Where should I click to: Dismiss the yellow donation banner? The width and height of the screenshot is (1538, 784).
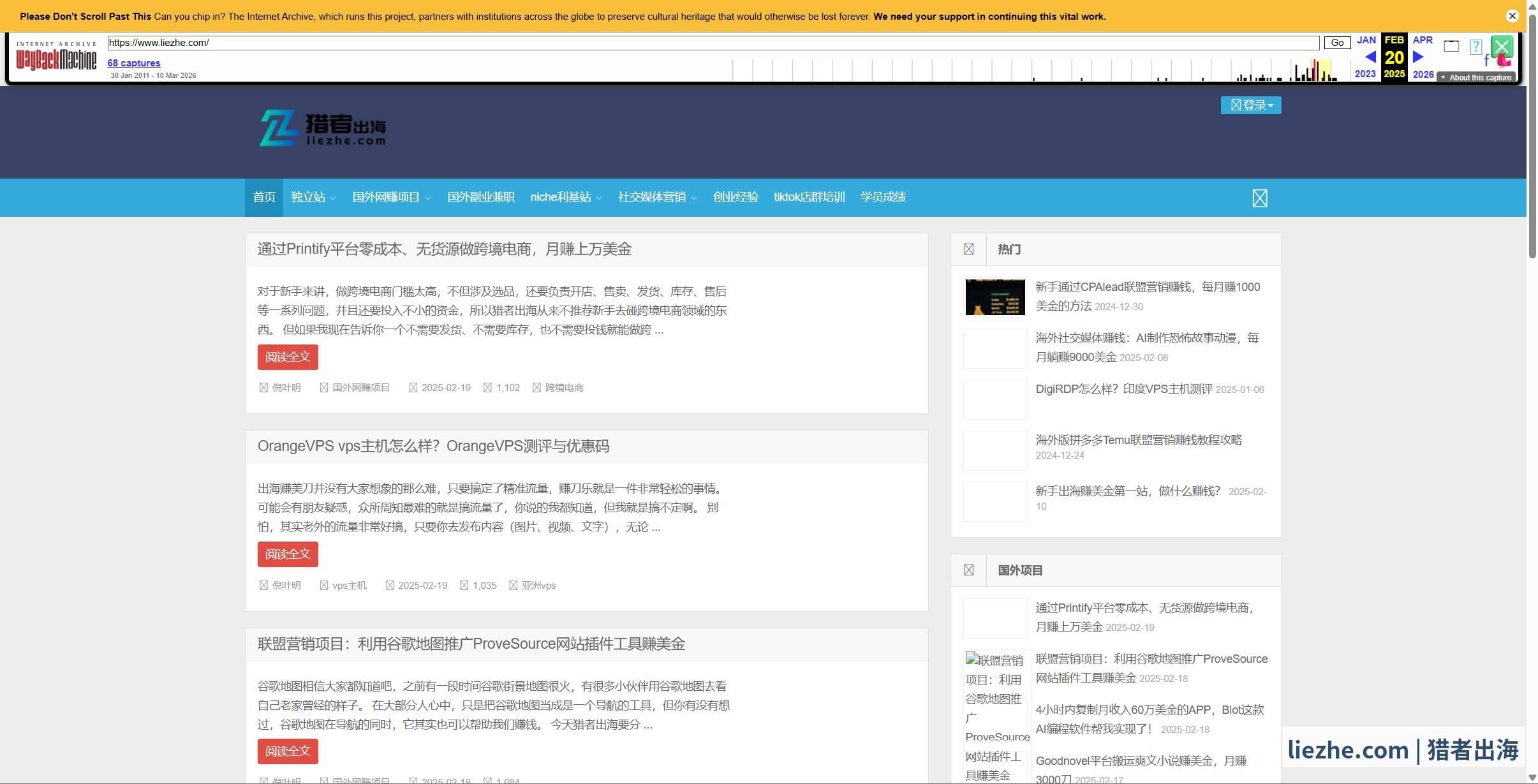(1512, 16)
